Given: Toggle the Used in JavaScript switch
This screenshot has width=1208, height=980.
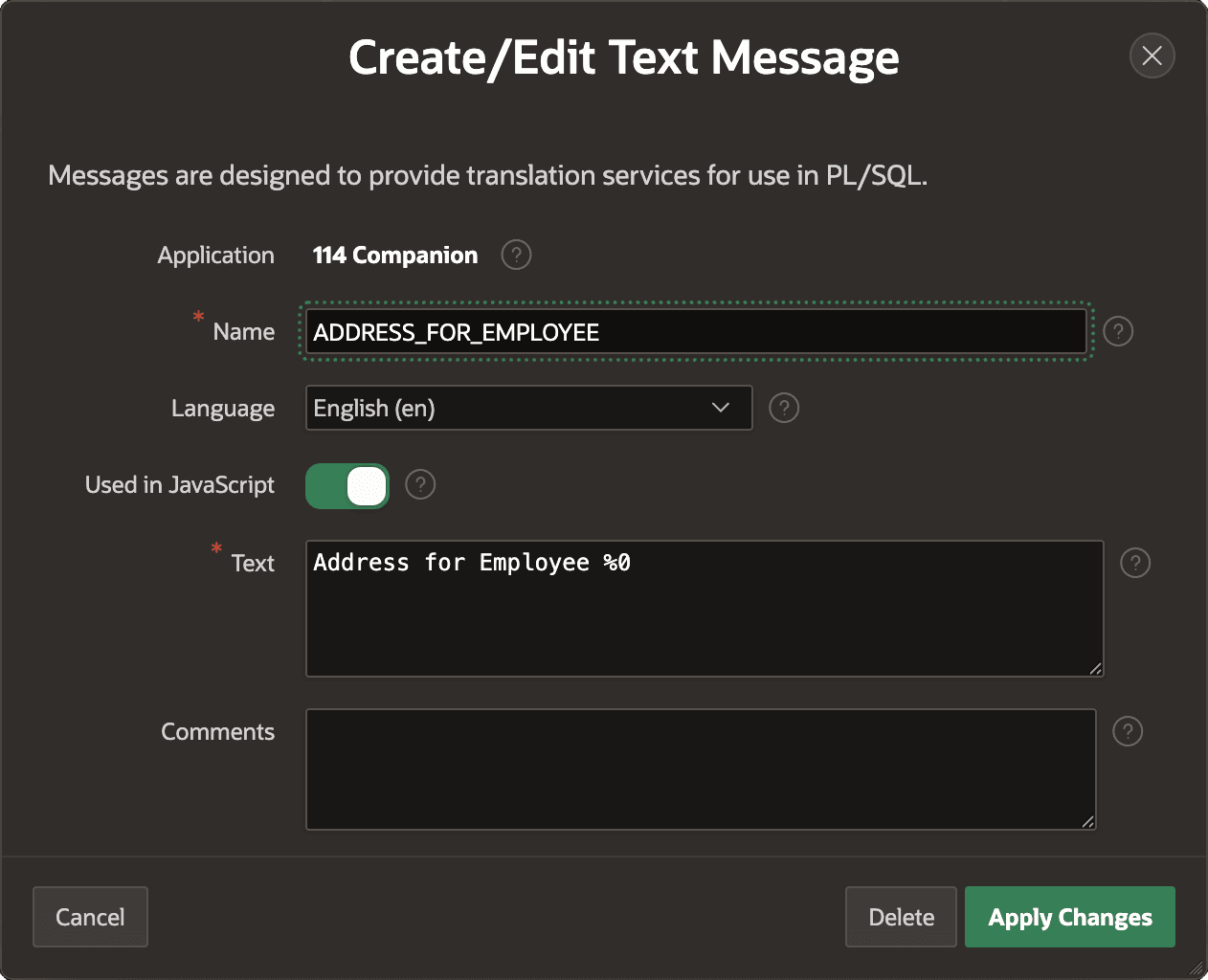Looking at the screenshot, I should point(347,486).
